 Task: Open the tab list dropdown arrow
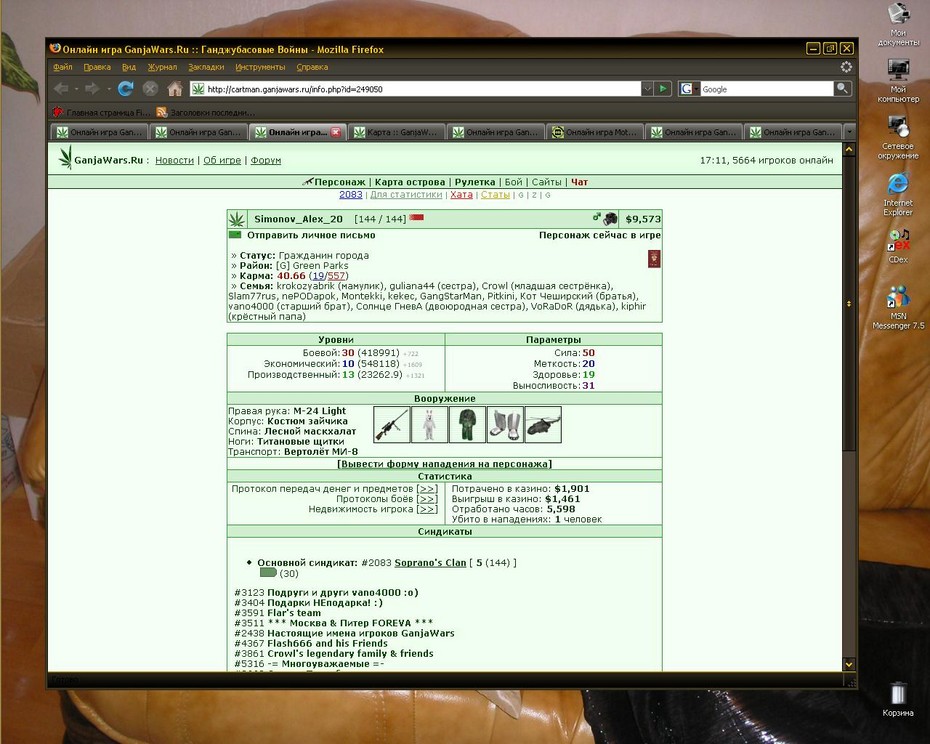pyautogui.click(x=849, y=132)
